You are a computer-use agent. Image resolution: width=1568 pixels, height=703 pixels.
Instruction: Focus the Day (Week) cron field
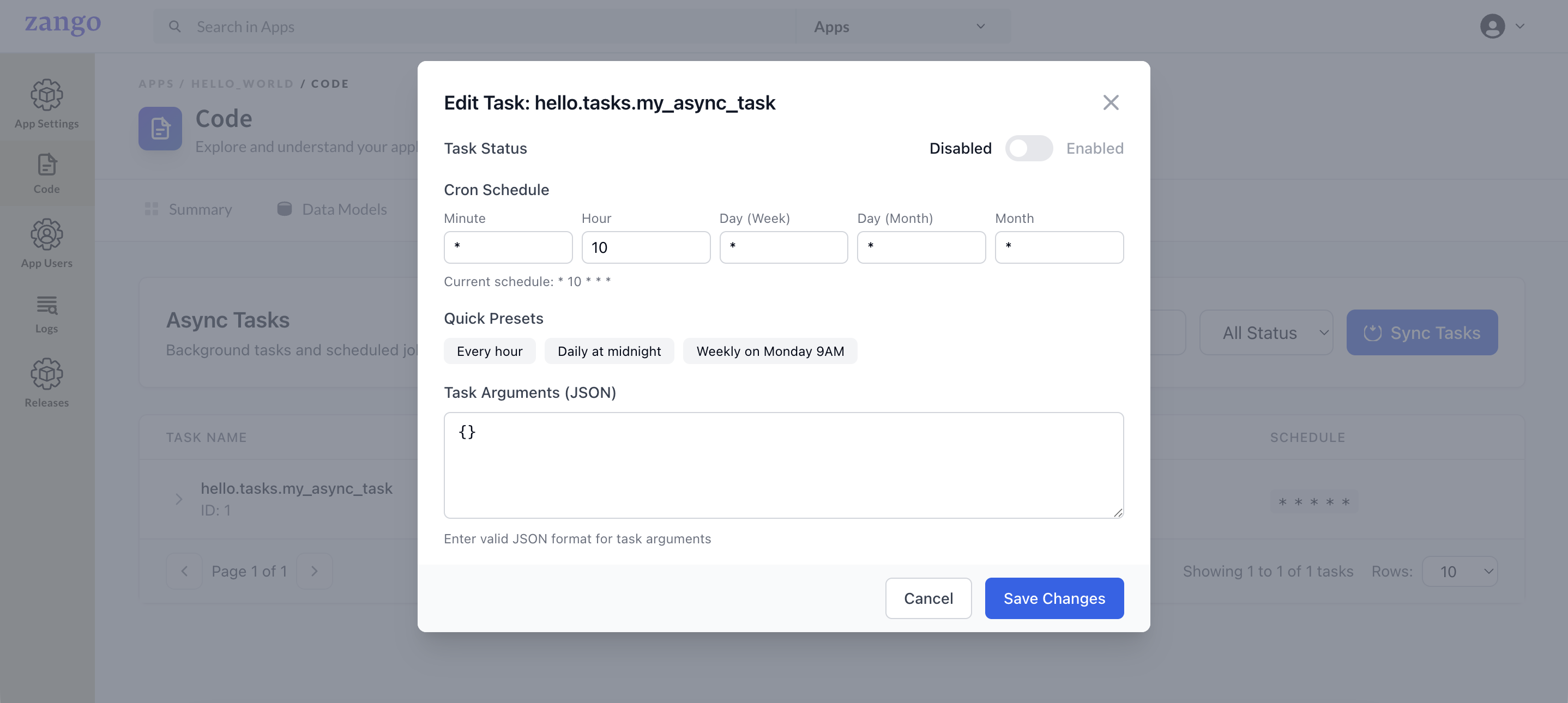(783, 247)
